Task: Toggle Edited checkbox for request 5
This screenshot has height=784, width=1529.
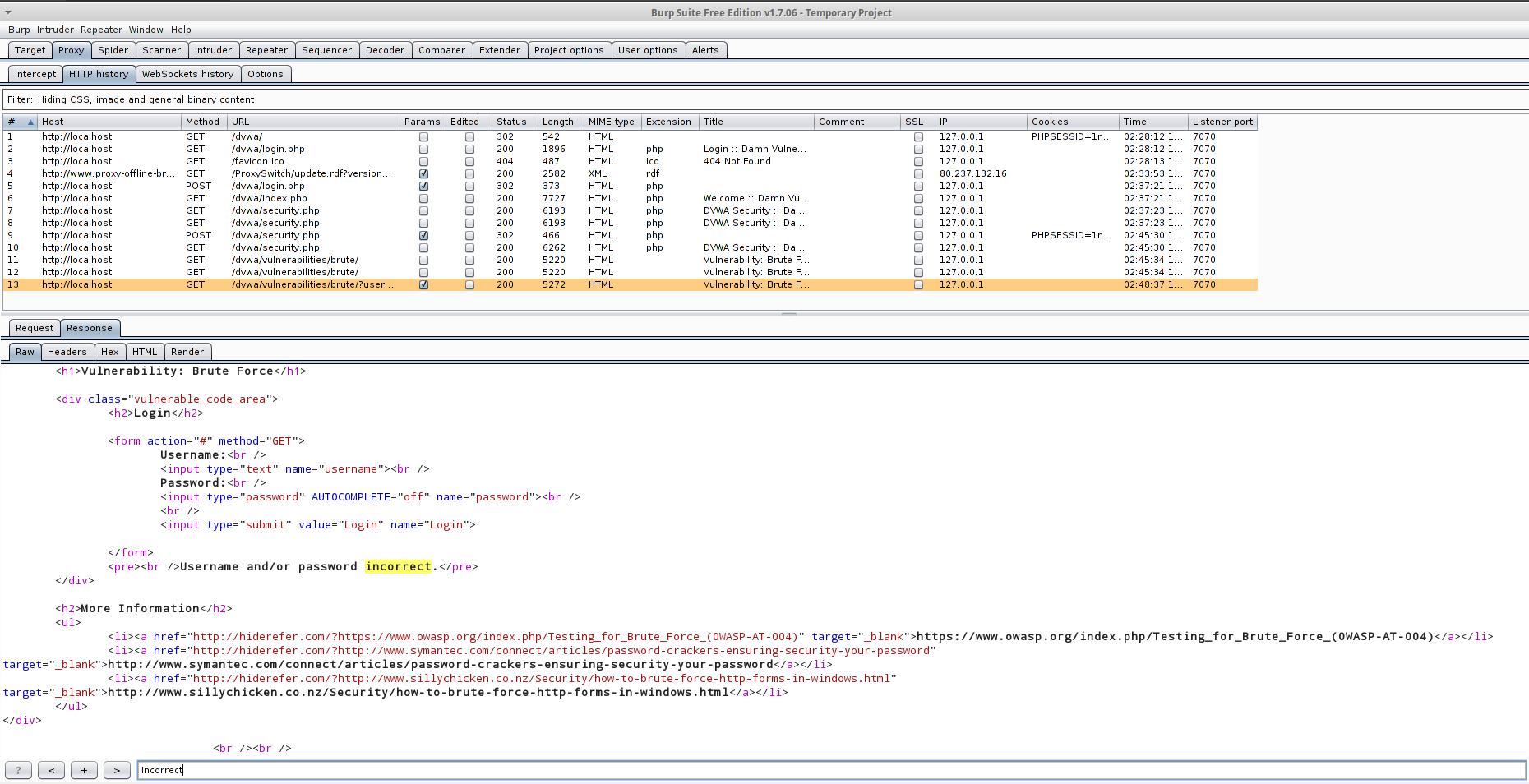Action: tap(469, 186)
